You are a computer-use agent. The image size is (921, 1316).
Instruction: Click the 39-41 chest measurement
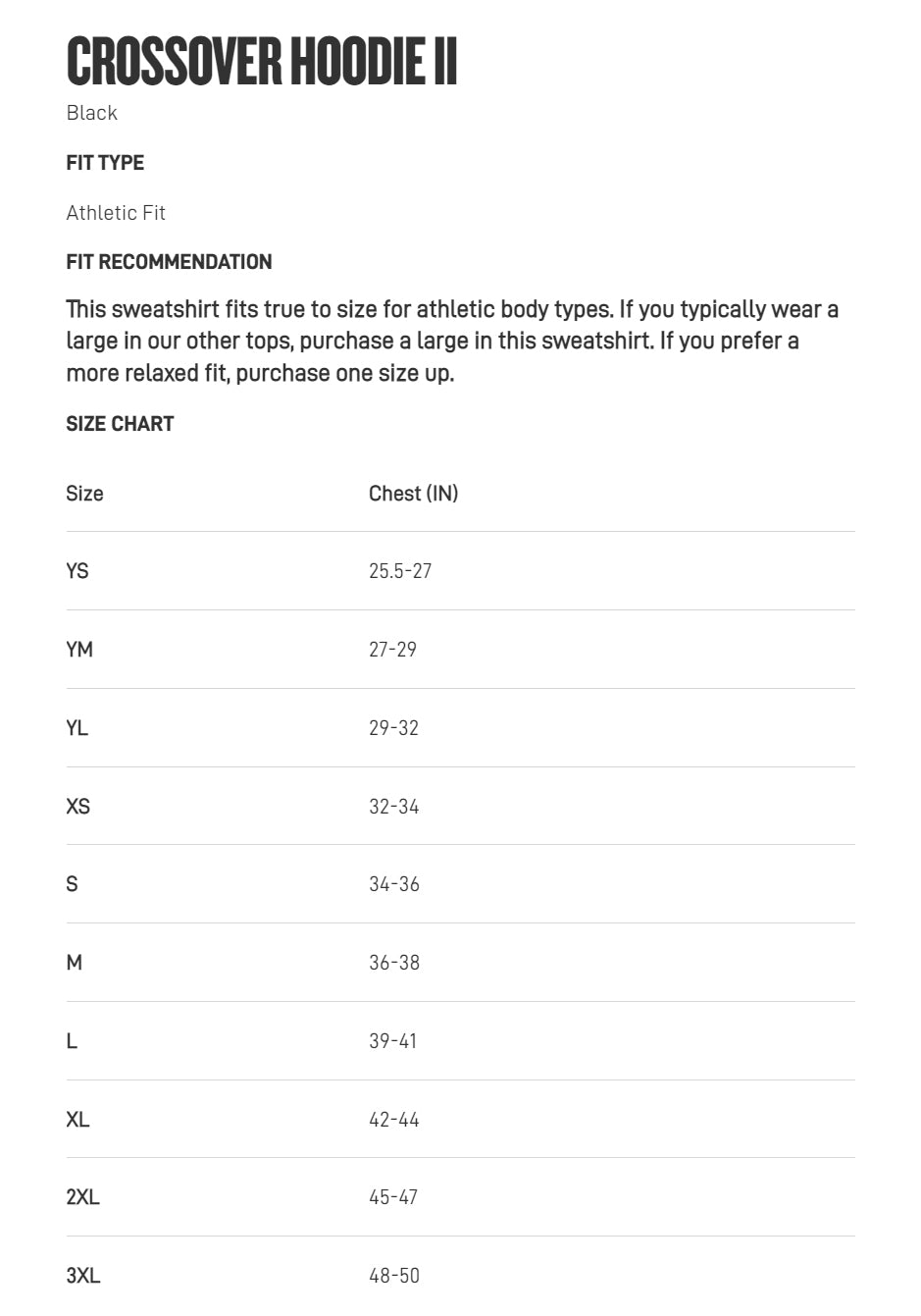[392, 1041]
